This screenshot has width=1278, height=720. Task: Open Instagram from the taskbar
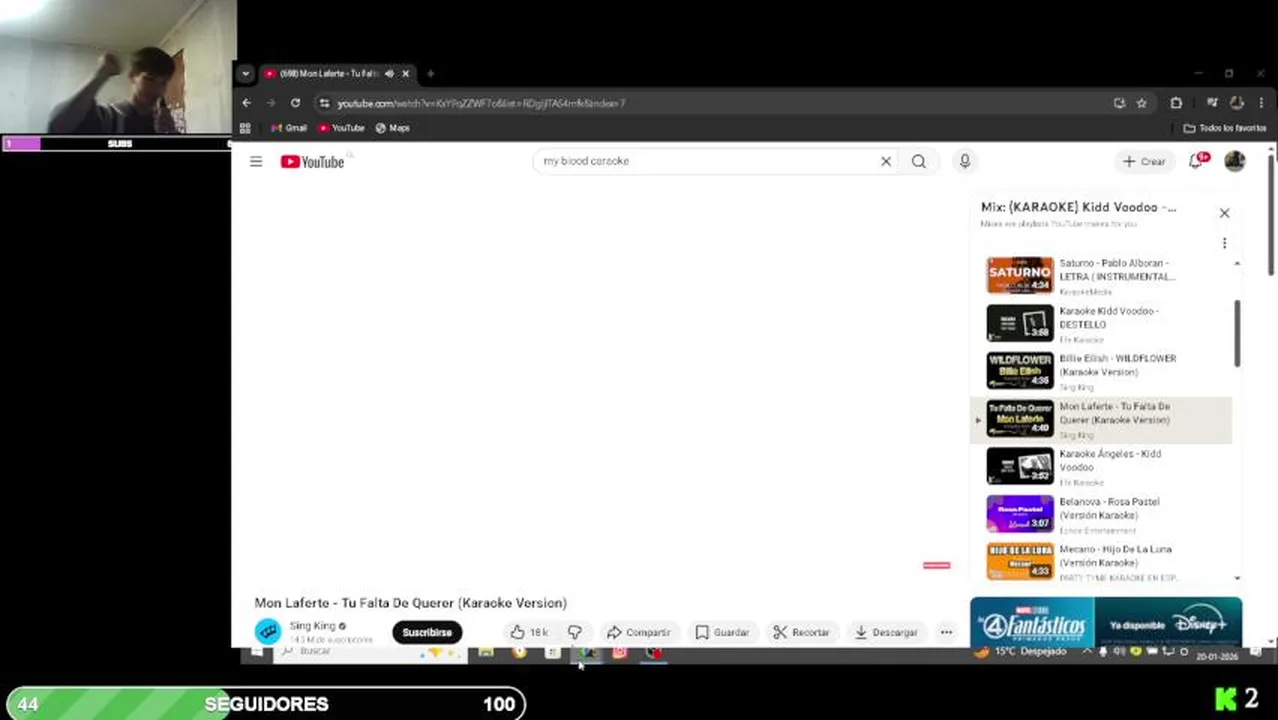click(x=620, y=652)
